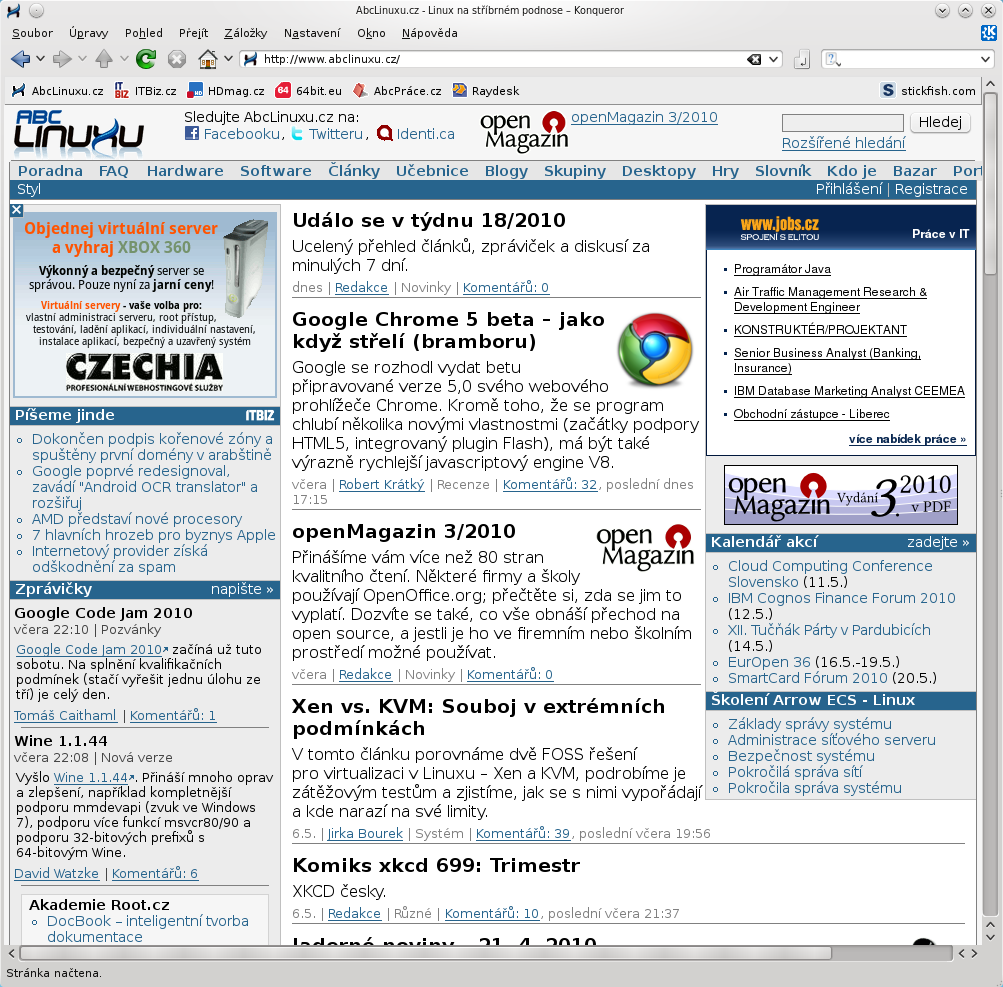Click the Google Chrome logo image
Screen dimensions: 1003x987
(x=655, y=349)
